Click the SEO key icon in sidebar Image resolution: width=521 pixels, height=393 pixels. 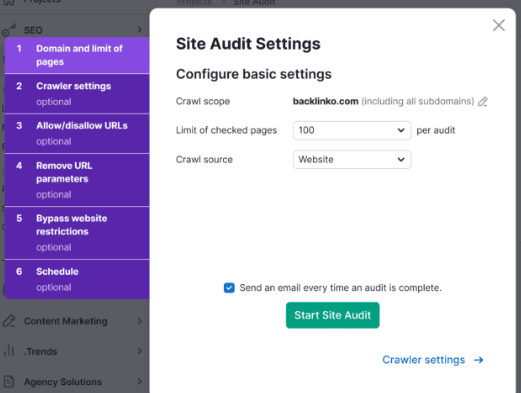point(9,30)
